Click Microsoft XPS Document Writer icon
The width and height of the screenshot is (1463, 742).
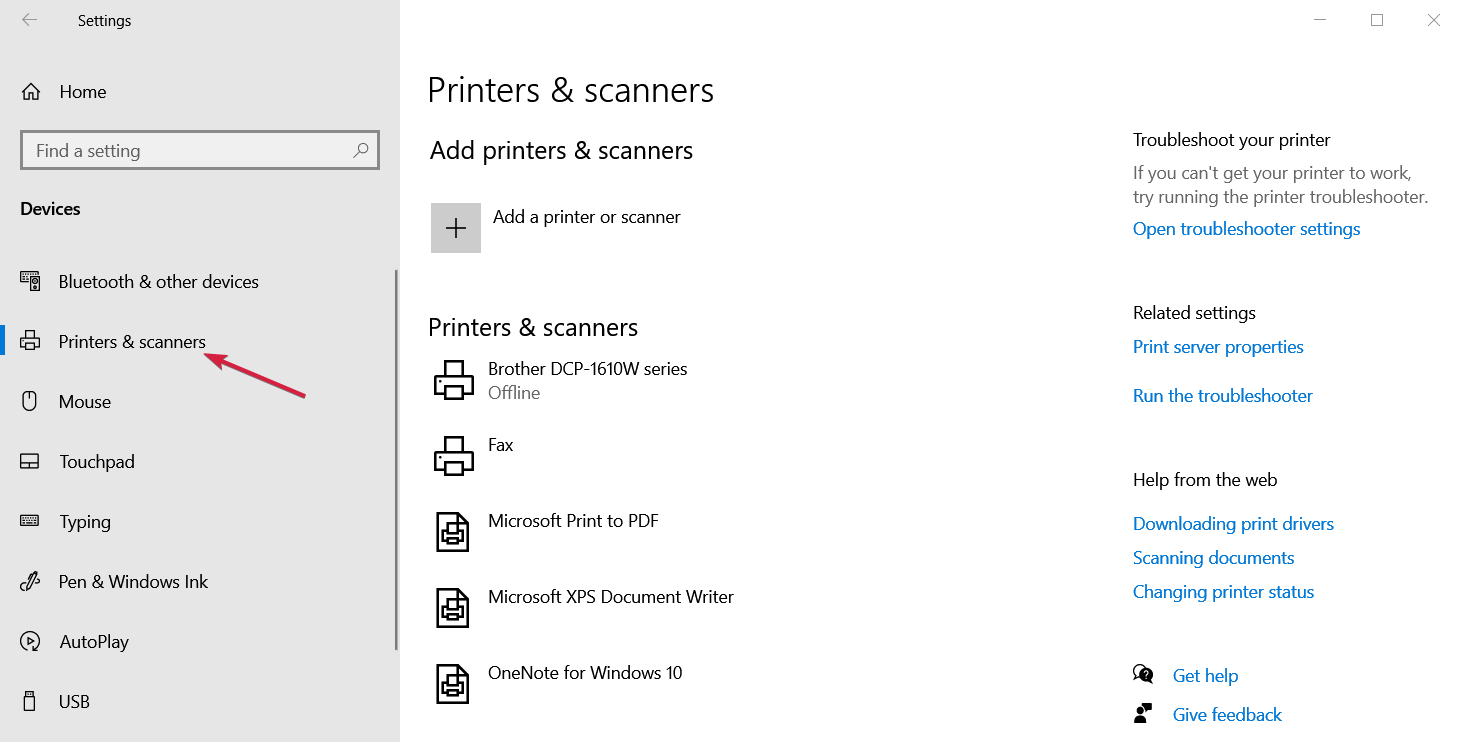[x=453, y=608]
